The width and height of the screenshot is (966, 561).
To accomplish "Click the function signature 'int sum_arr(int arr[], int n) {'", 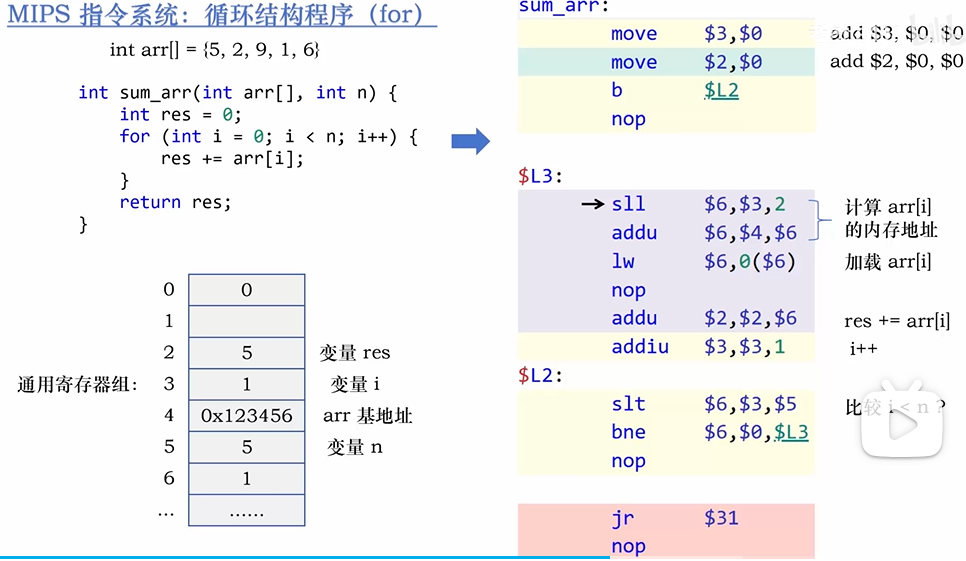I will tap(238, 93).
